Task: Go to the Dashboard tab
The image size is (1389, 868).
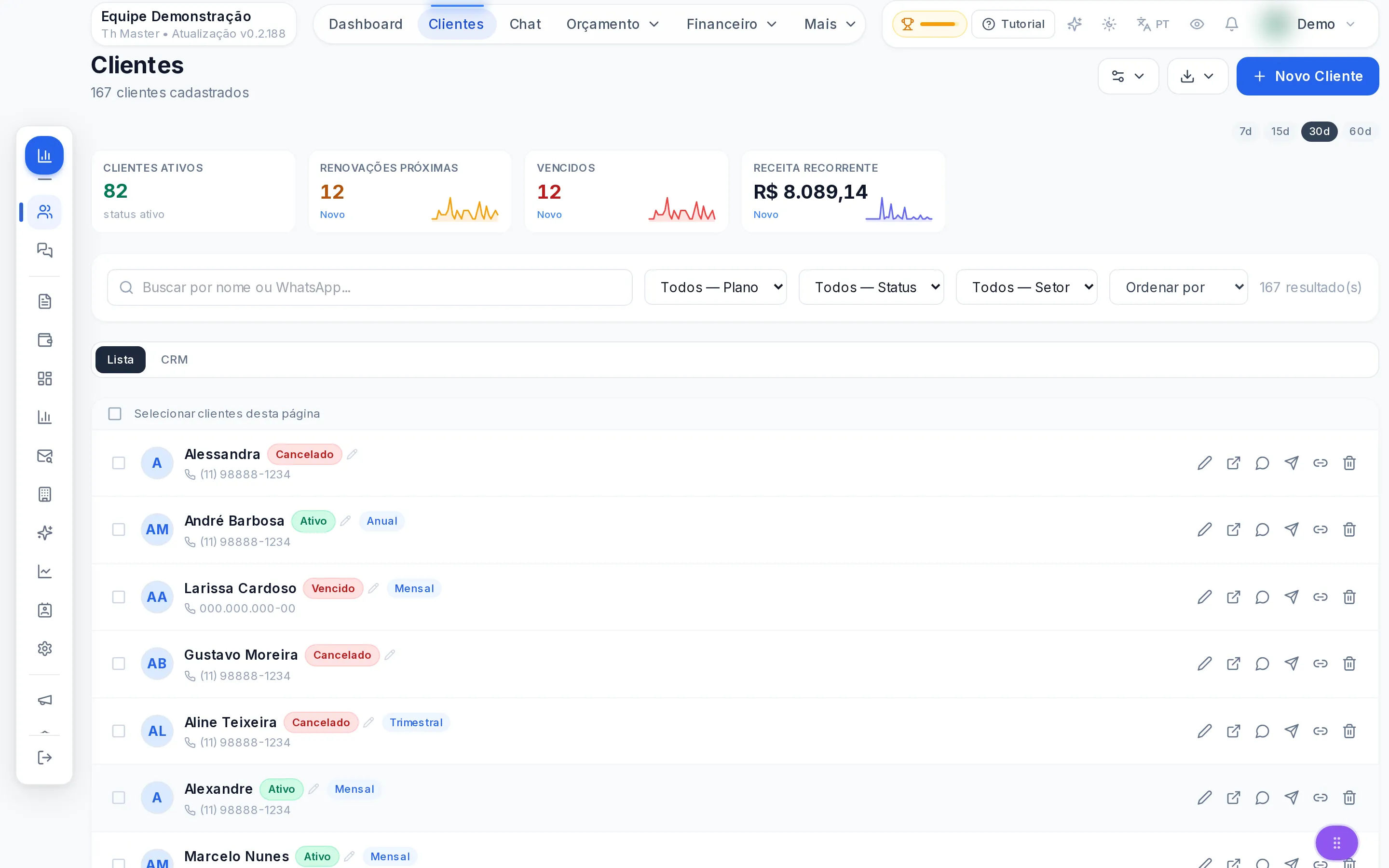Action: click(x=366, y=24)
